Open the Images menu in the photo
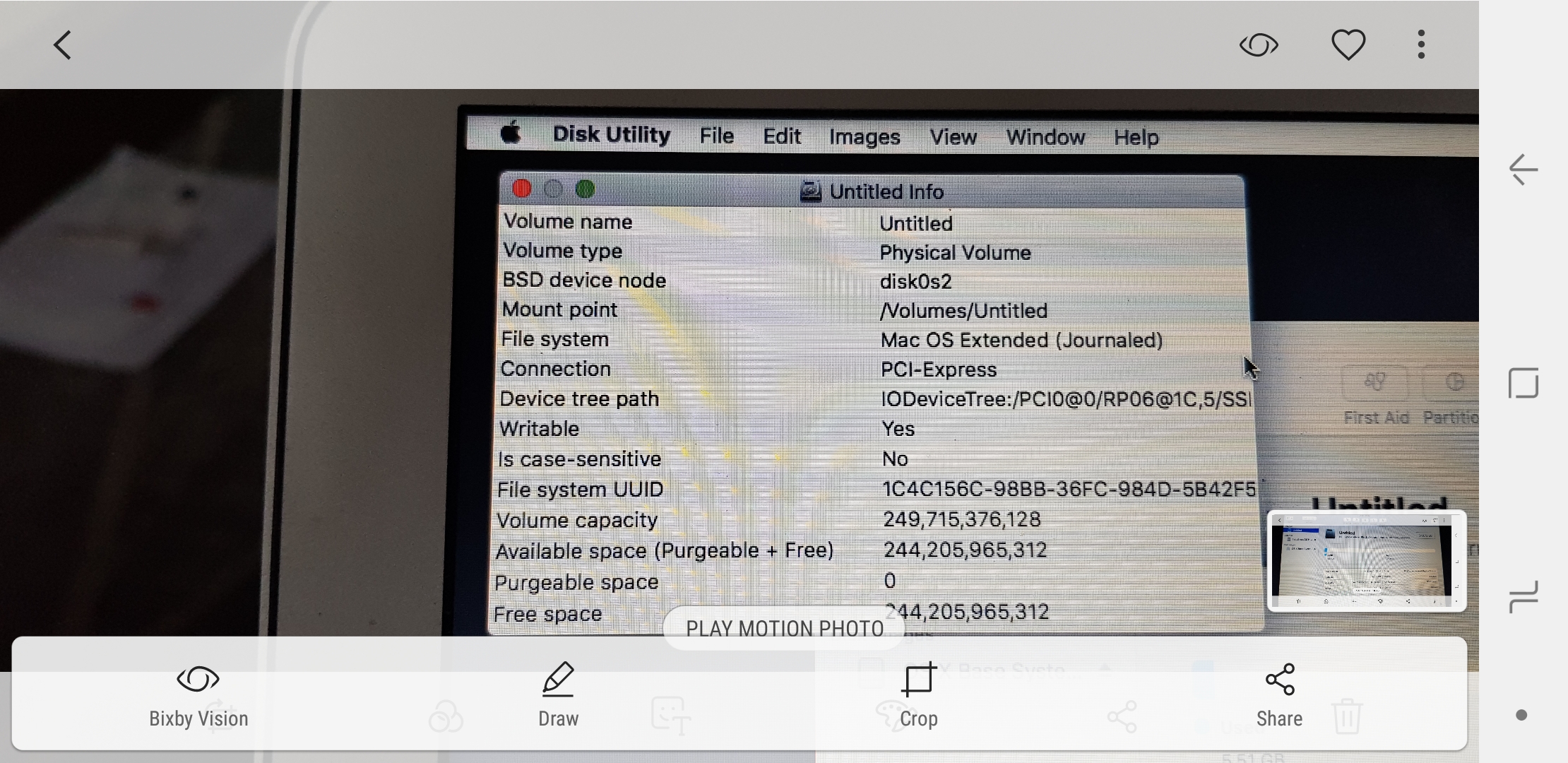 [864, 136]
